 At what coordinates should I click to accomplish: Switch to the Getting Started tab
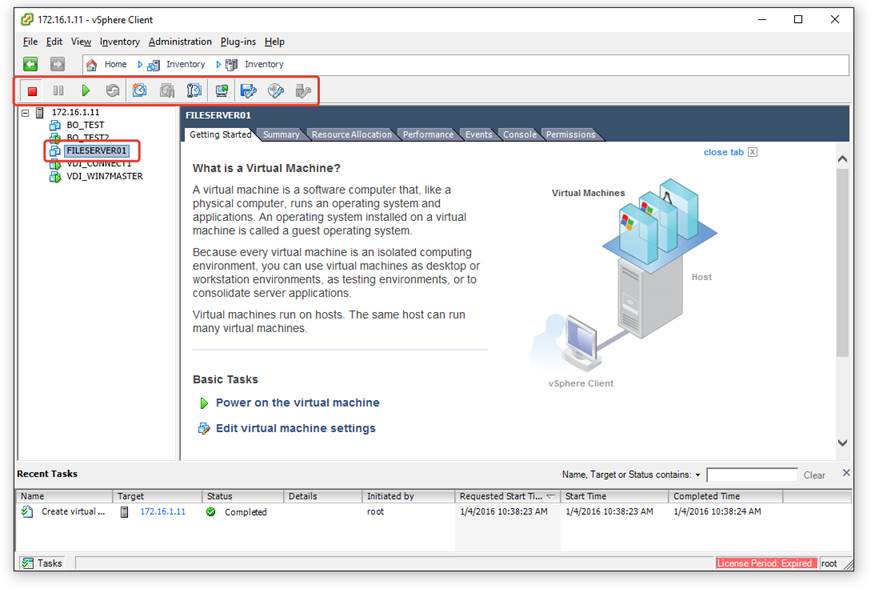[x=220, y=134]
